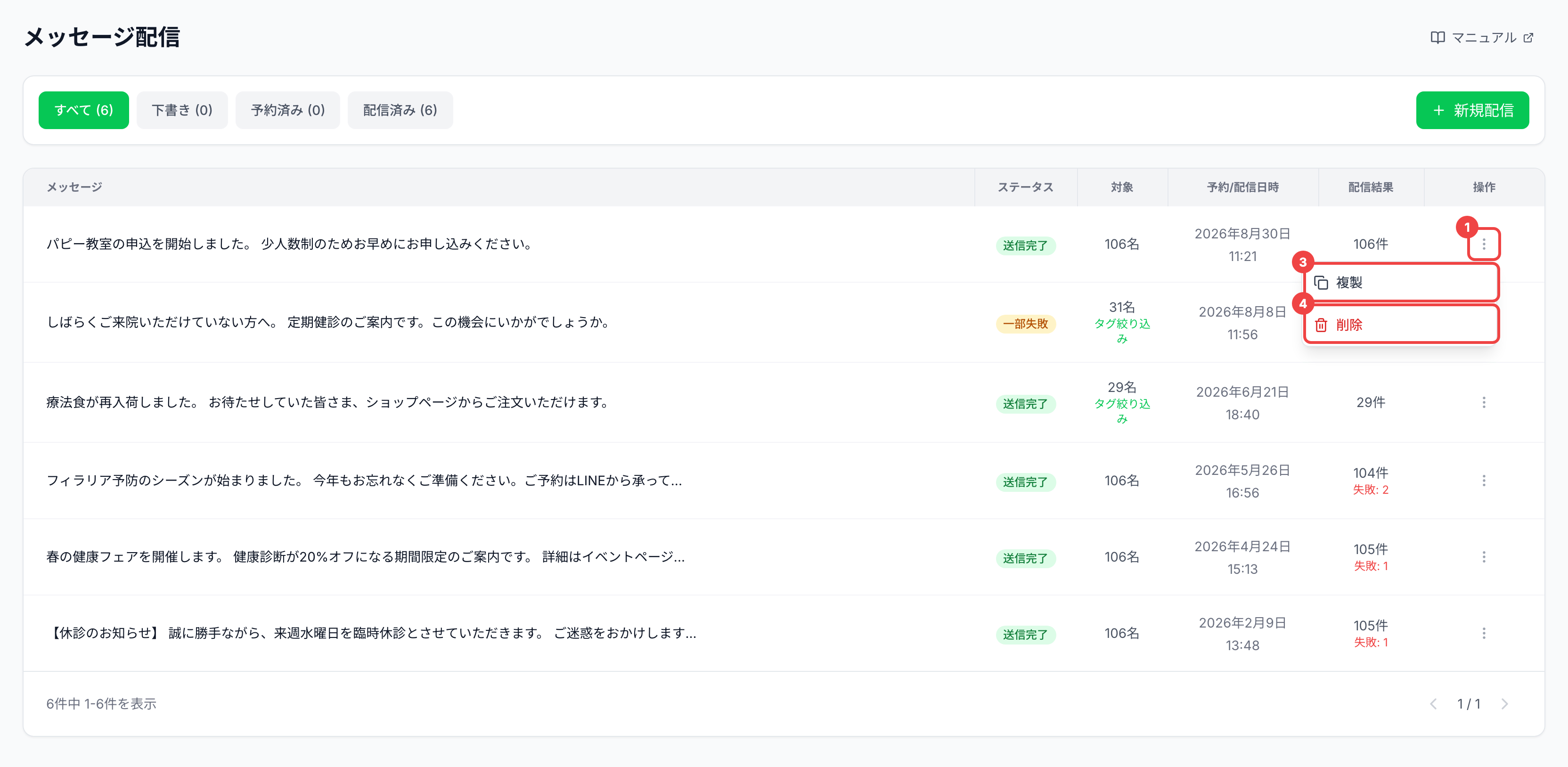Open actions menu for フィラリア予防 message row

[1483, 481]
